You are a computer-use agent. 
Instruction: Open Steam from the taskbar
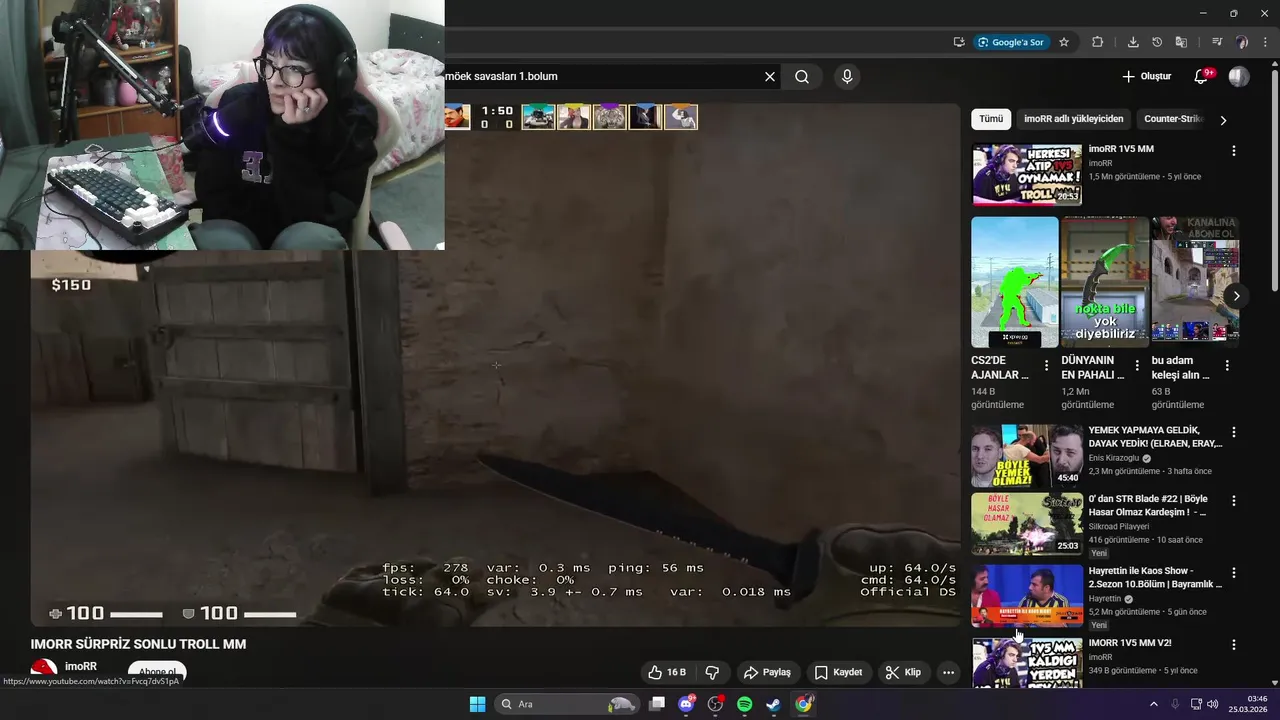(773, 704)
